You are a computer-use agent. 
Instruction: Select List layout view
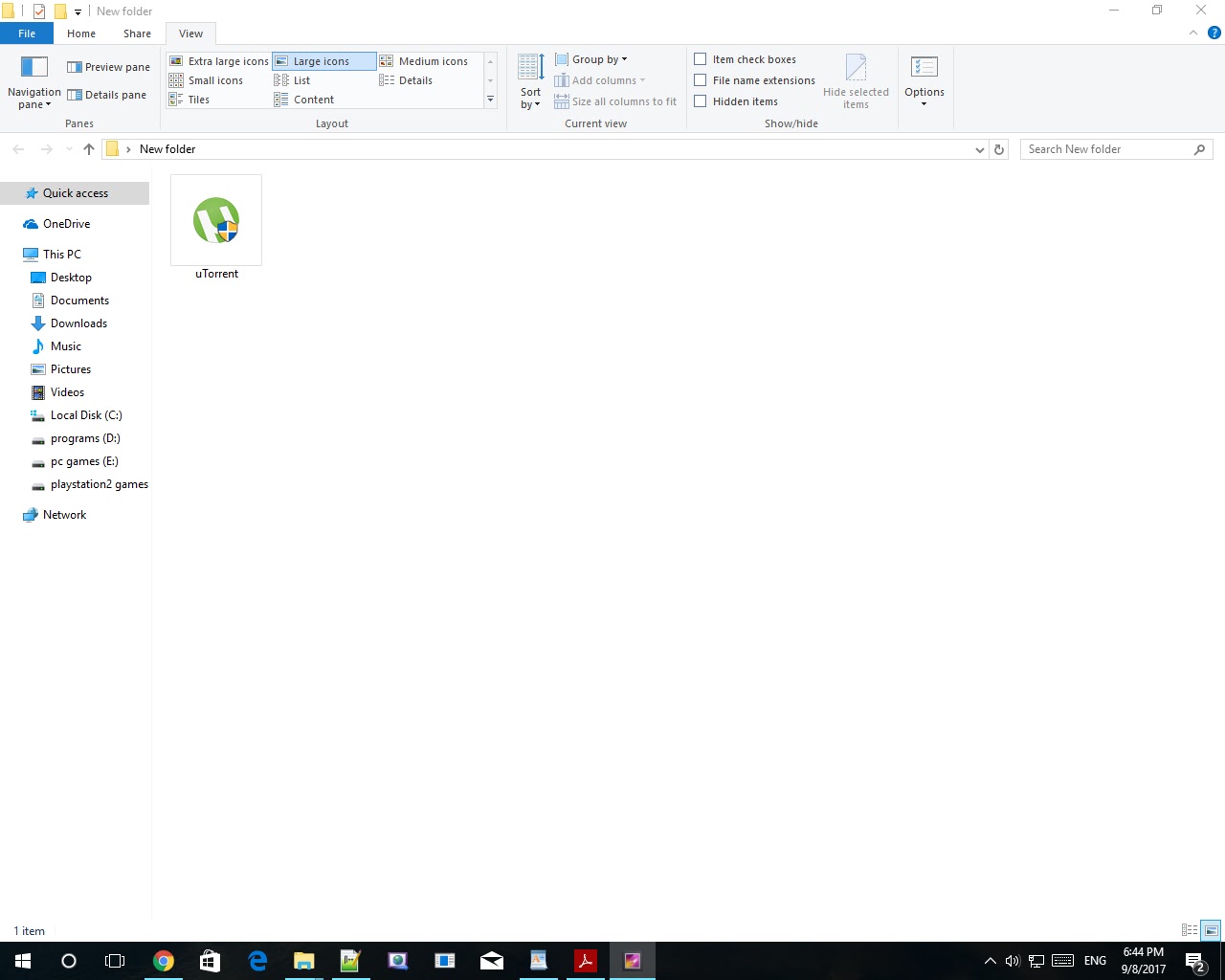pos(293,80)
